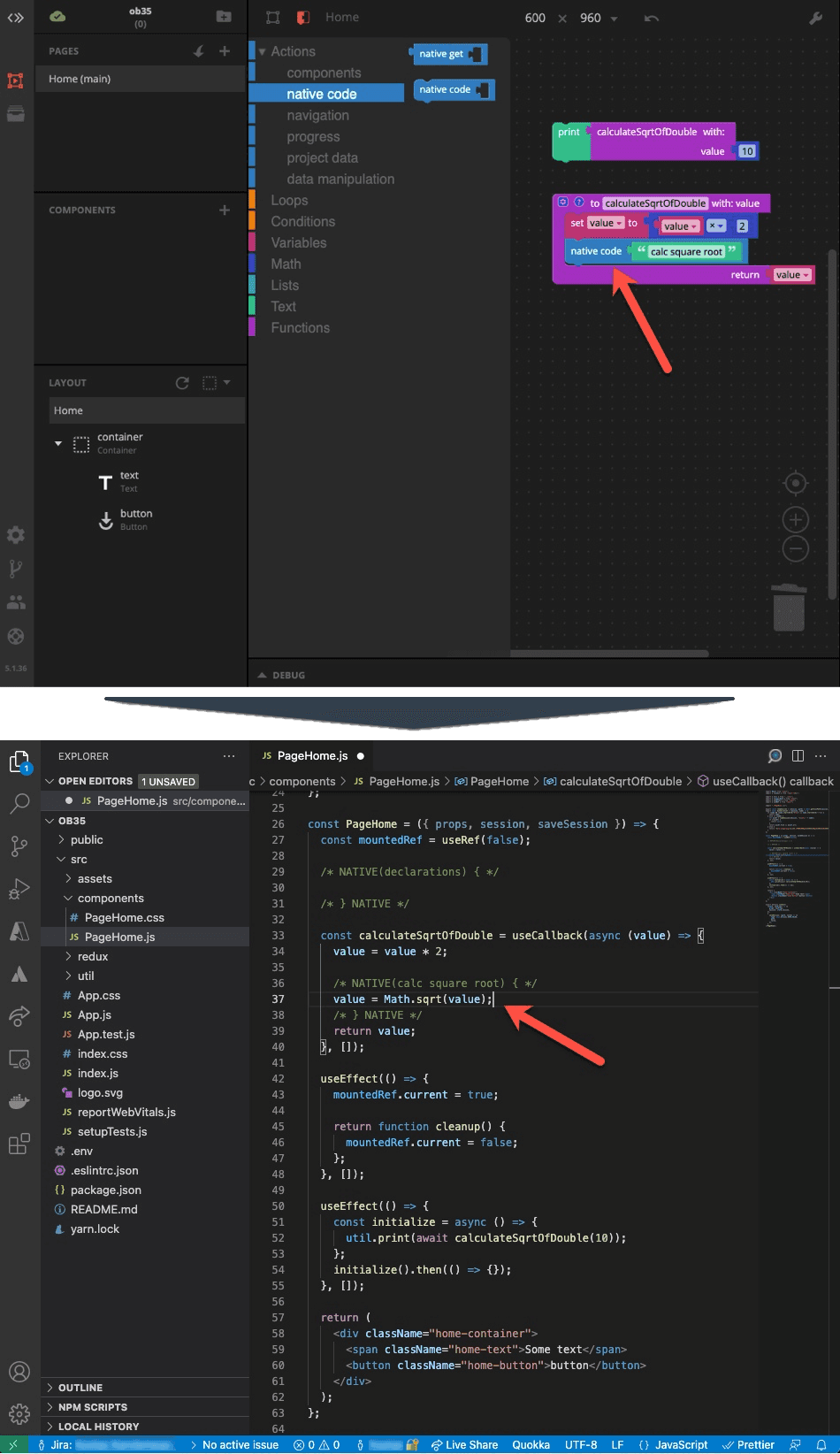Viewport: 840px width, 1454px height.
Task: Open VS Code Source Control icon
Action: [x=19, y=846]
